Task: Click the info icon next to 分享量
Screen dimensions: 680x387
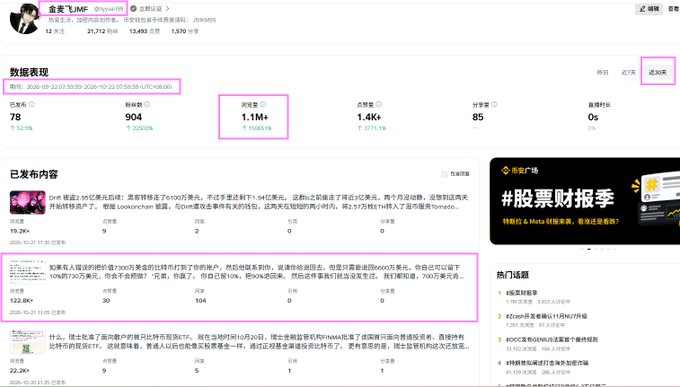Action: pos(494,105)
